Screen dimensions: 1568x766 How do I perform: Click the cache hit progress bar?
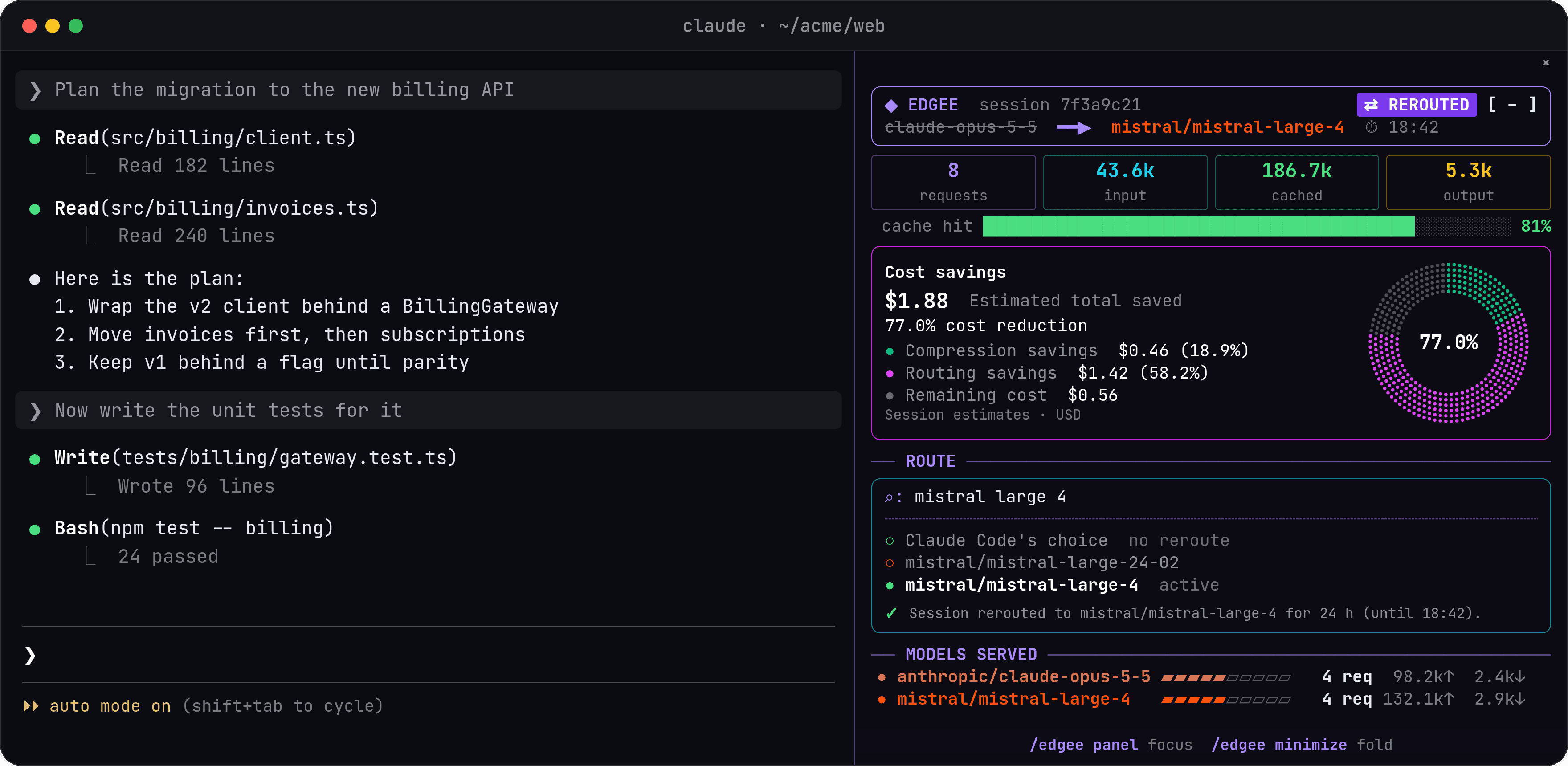(1247, 226)
